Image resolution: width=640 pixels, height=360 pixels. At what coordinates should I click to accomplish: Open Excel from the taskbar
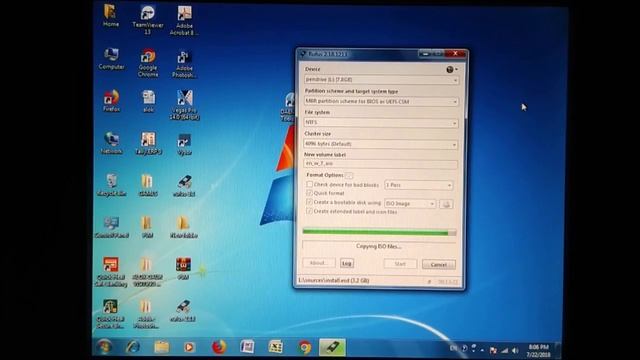pyautogui.click(x=276, y=347)
